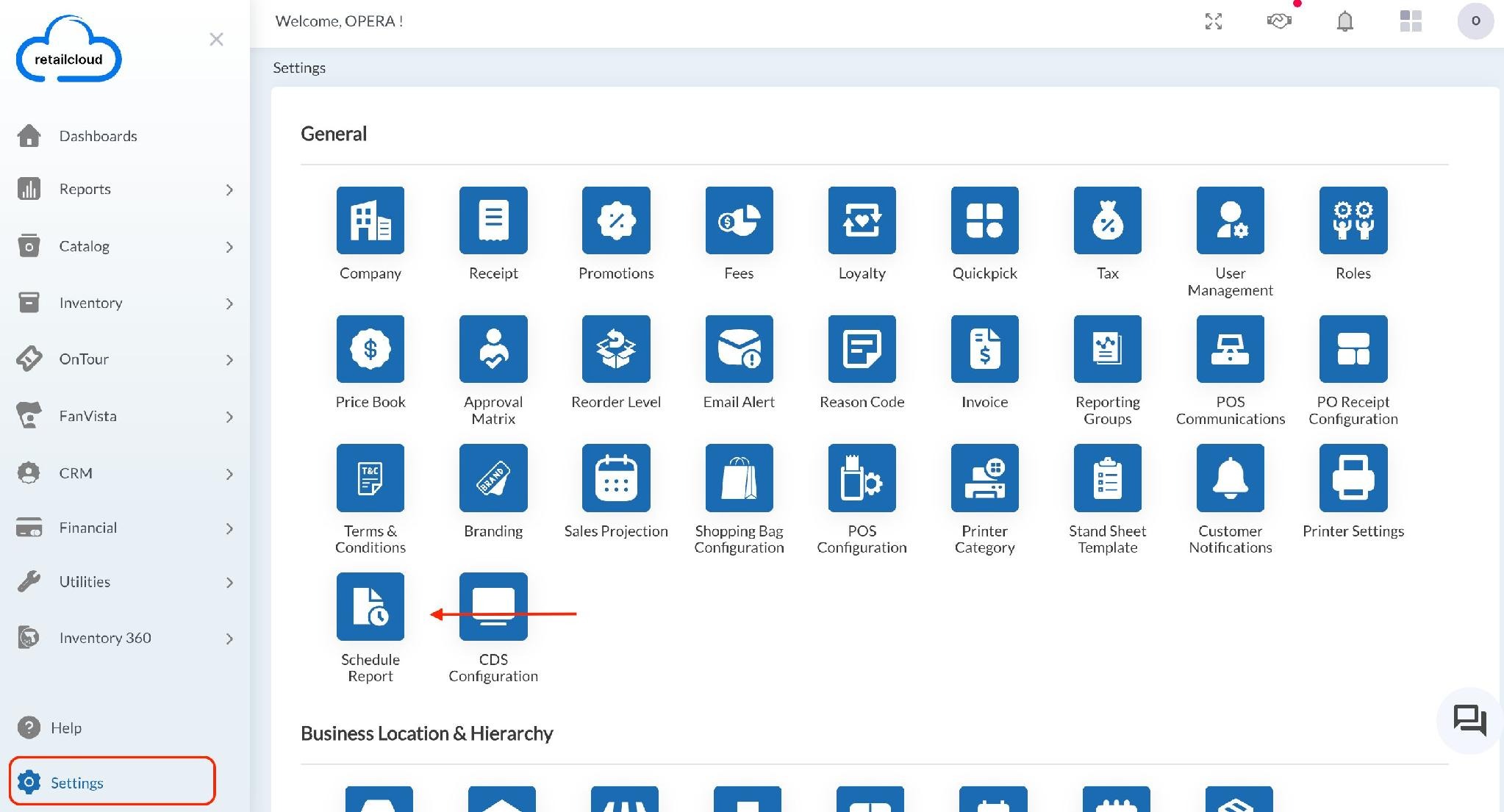Open the Price Book icon
The height and width of the screenshot is (812, 1504).
click(x=370, y=349)
